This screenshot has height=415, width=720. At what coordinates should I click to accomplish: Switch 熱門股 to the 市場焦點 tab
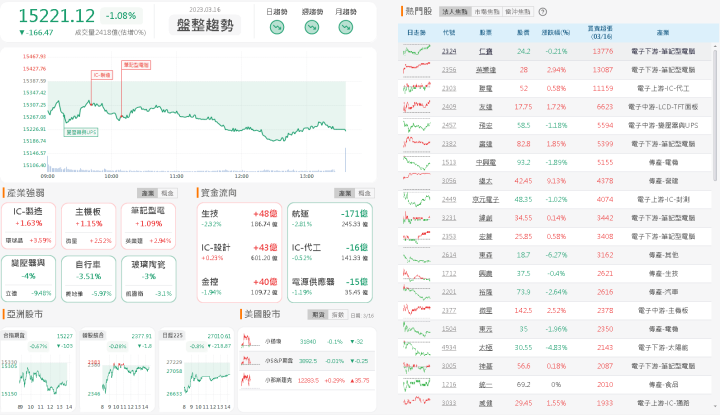point(487,12)
